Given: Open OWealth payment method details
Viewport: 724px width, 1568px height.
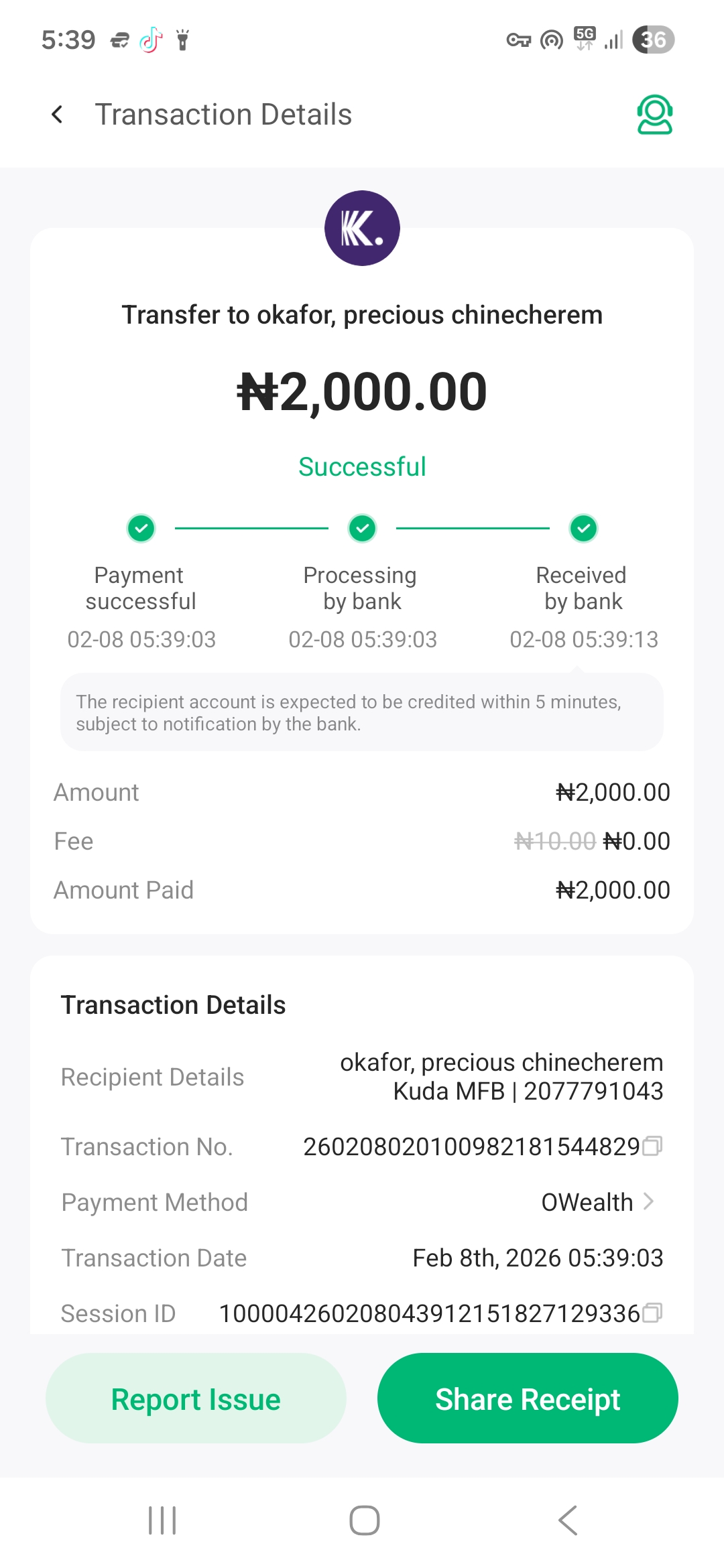Looking at the screenshot, I should click(x=587, y=1202).
